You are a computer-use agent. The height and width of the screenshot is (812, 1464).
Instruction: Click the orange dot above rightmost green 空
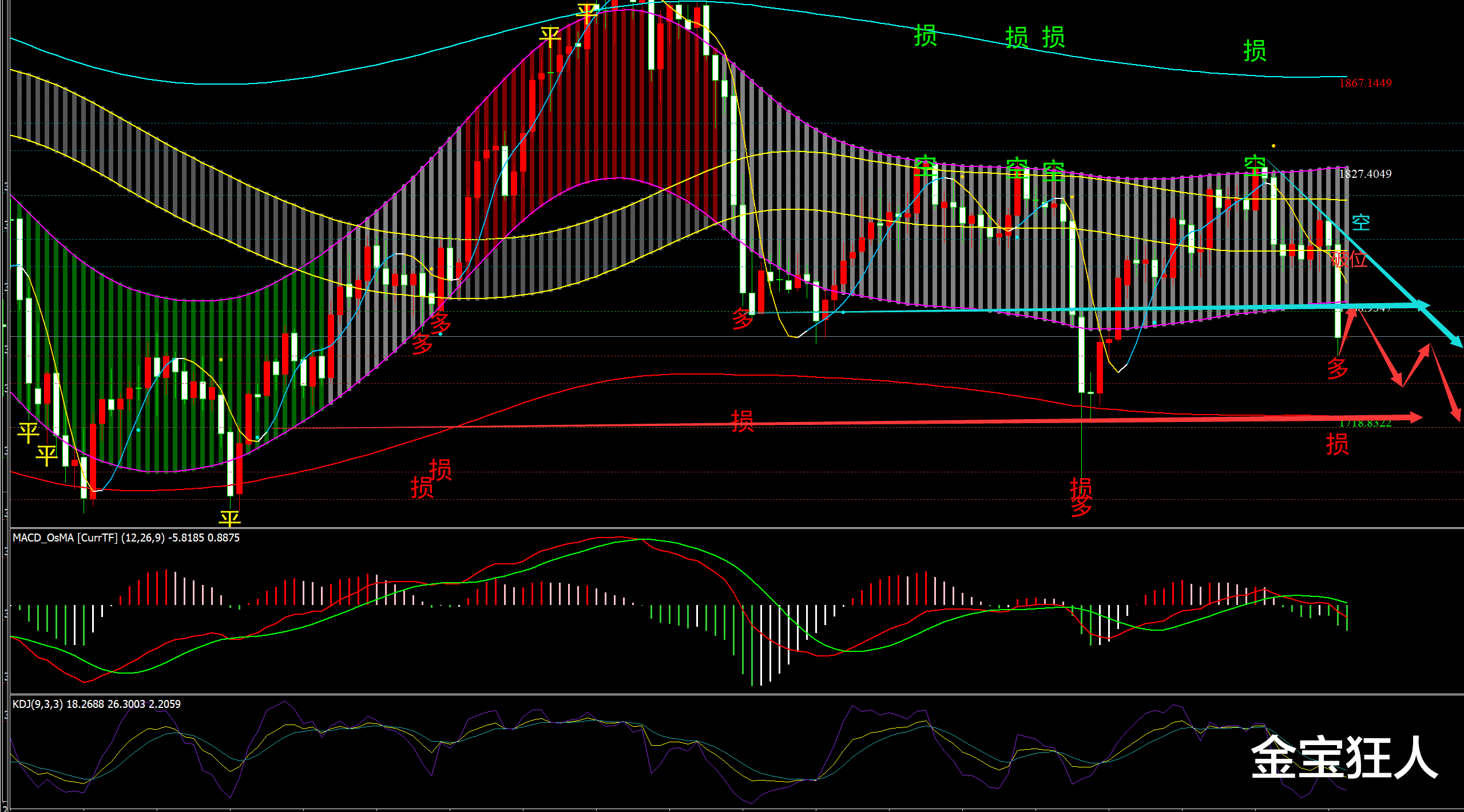[x=1273, y=146]
